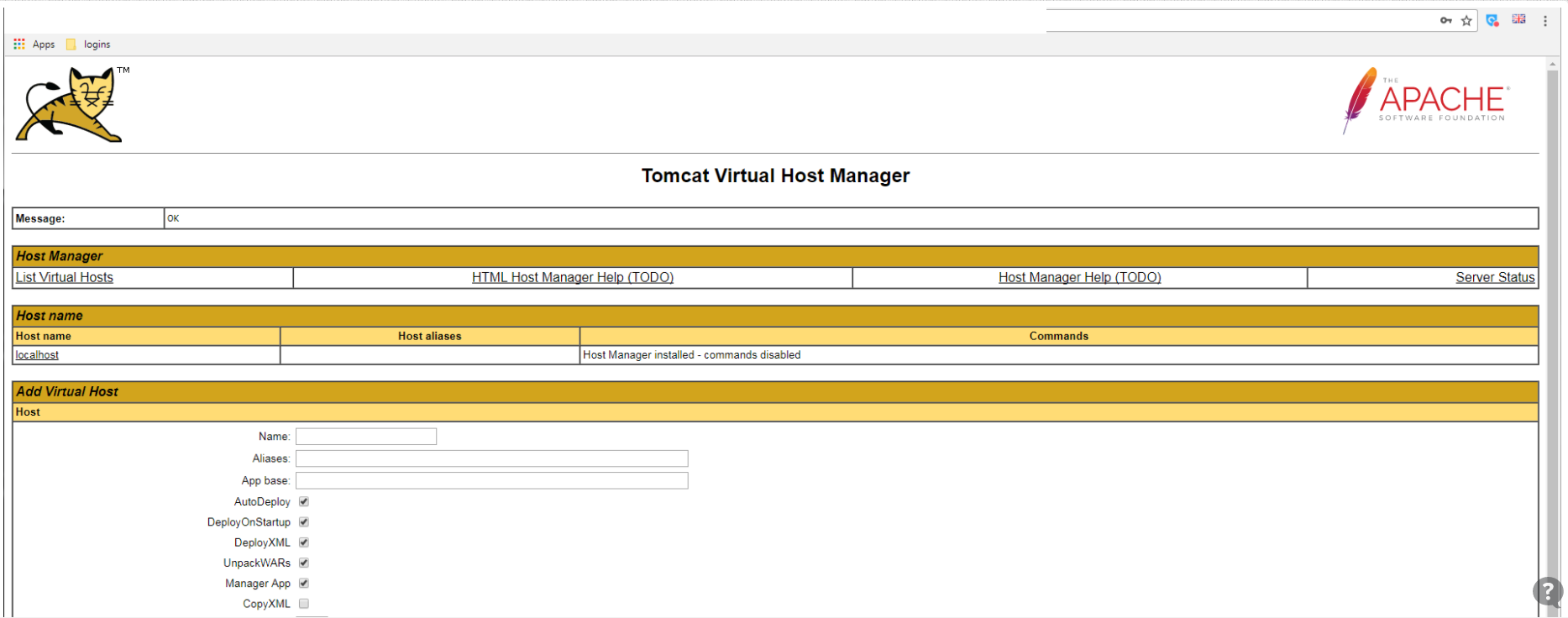Click the 'Message:' label cell
This screenshot has width=1568, height=618.
tap(88, 218)
